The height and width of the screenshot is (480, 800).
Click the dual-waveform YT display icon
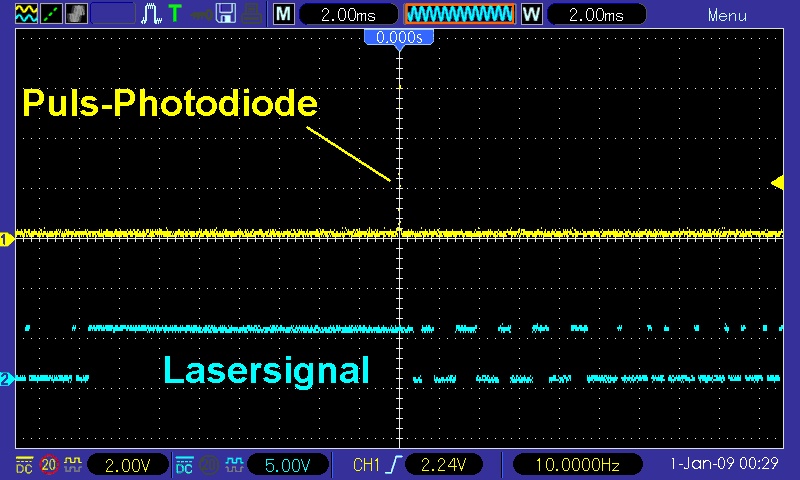click(x=27, y=14)
